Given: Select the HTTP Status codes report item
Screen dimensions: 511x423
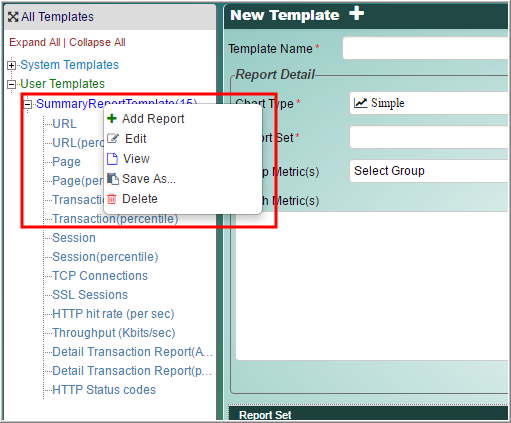Looking at the screenshot, I should pyautogui.click(x=104, y=390).
